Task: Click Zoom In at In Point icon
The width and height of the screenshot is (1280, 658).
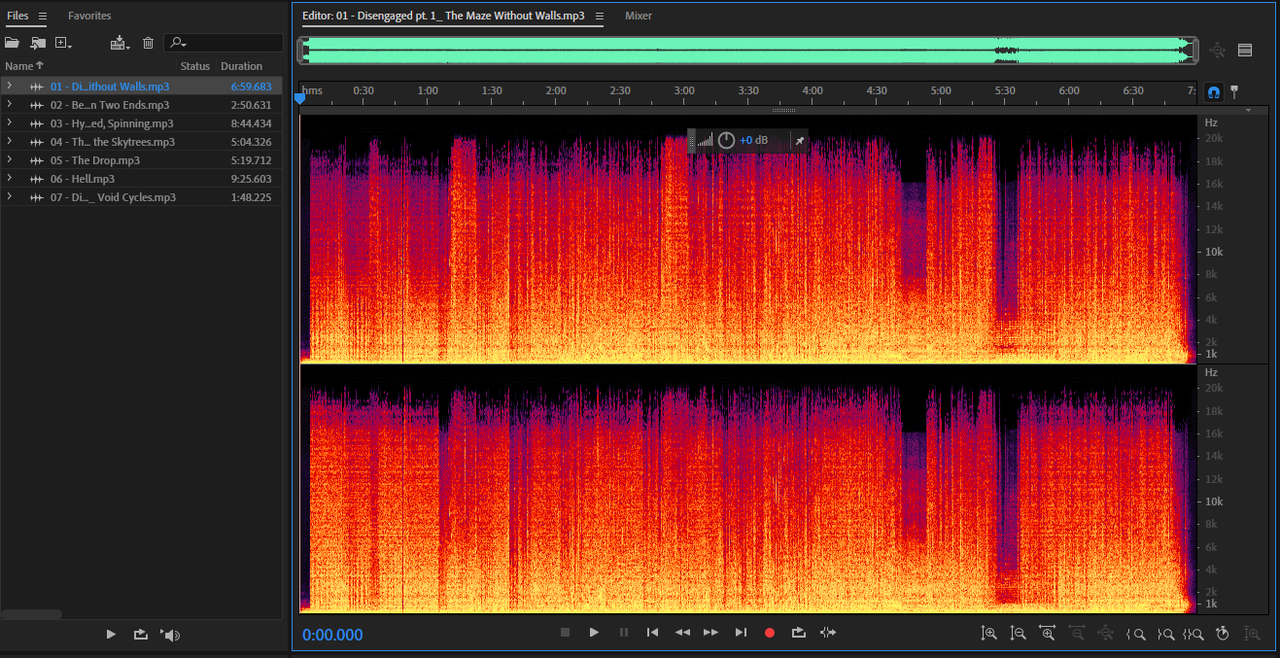Action: click(1135, 633)
